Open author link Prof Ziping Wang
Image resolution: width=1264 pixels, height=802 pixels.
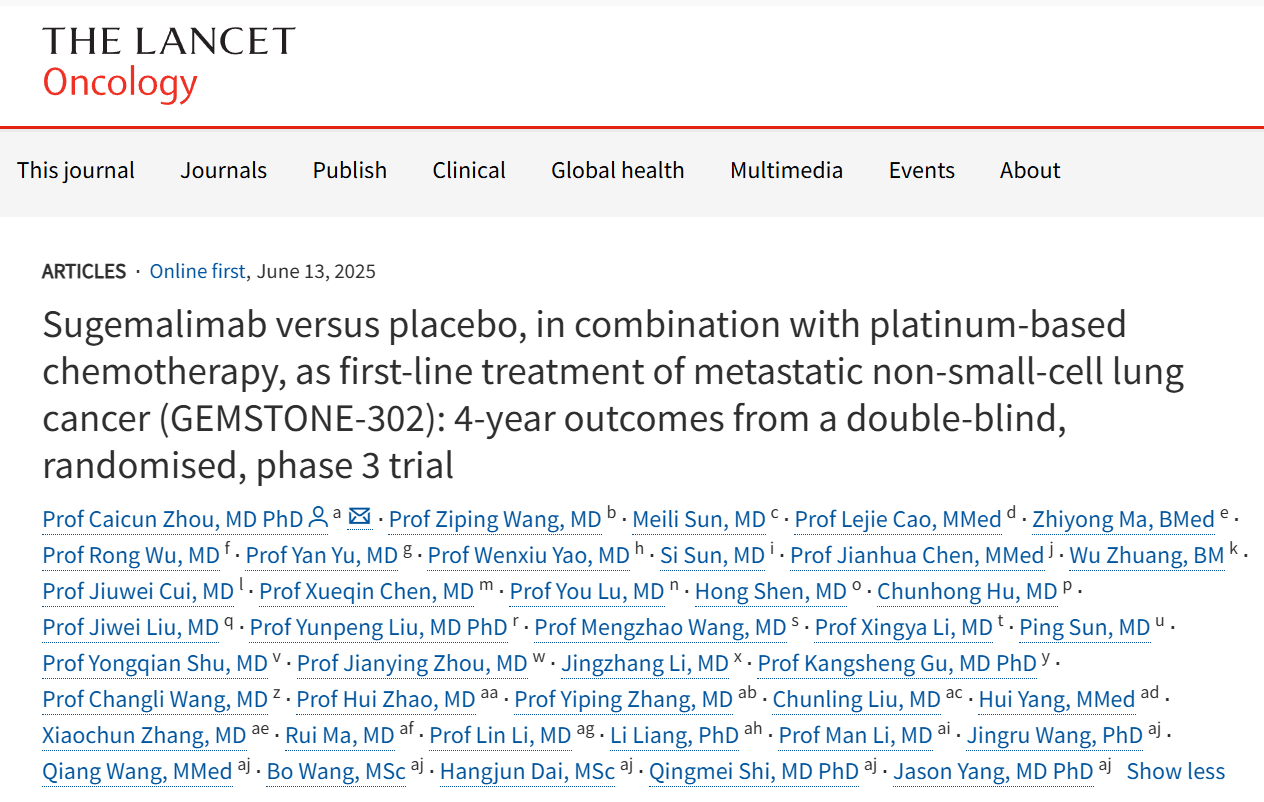point(495,519)
